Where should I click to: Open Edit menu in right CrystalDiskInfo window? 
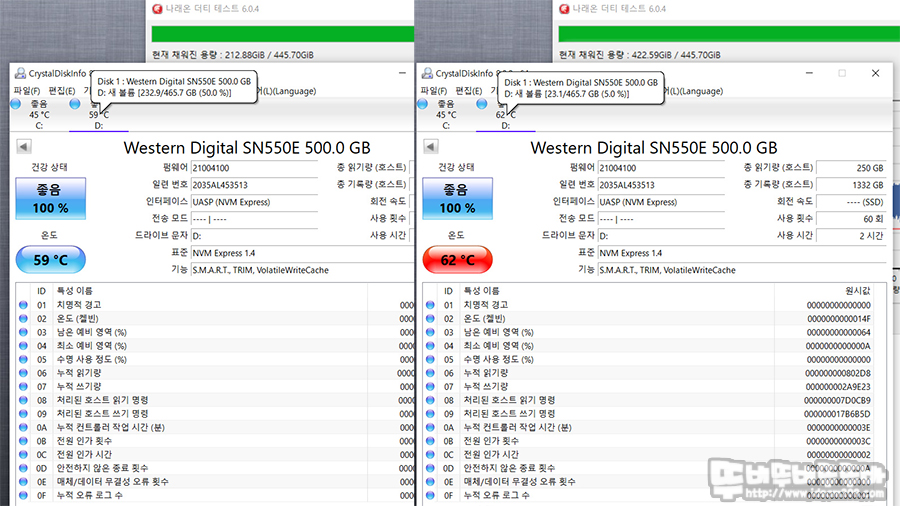click(x=468, y=91)
